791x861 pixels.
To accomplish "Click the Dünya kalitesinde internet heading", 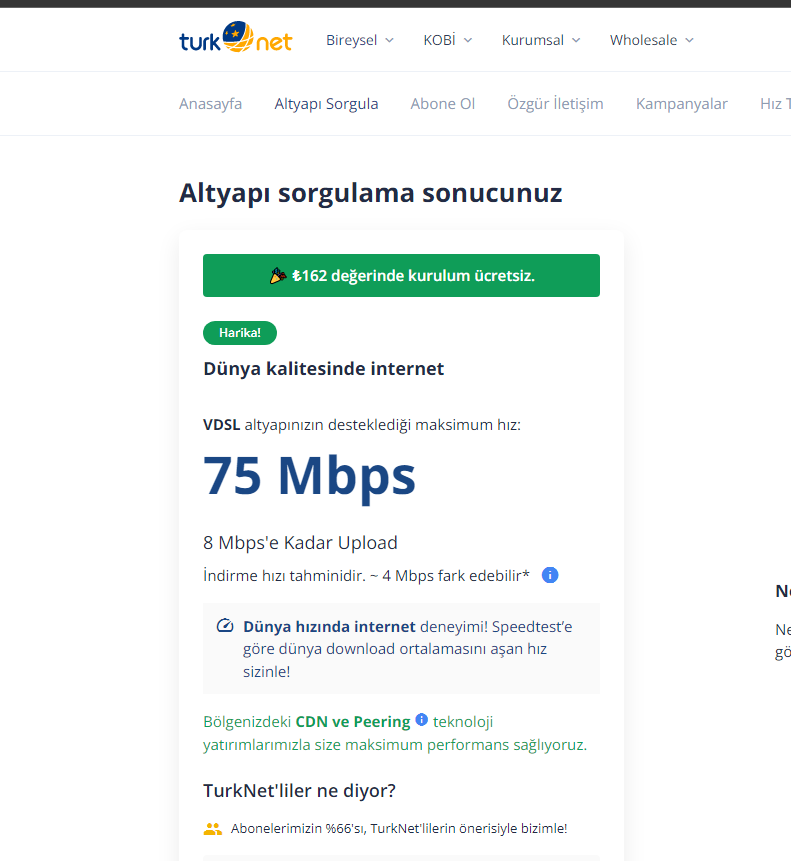I will (x=323, y=368).
